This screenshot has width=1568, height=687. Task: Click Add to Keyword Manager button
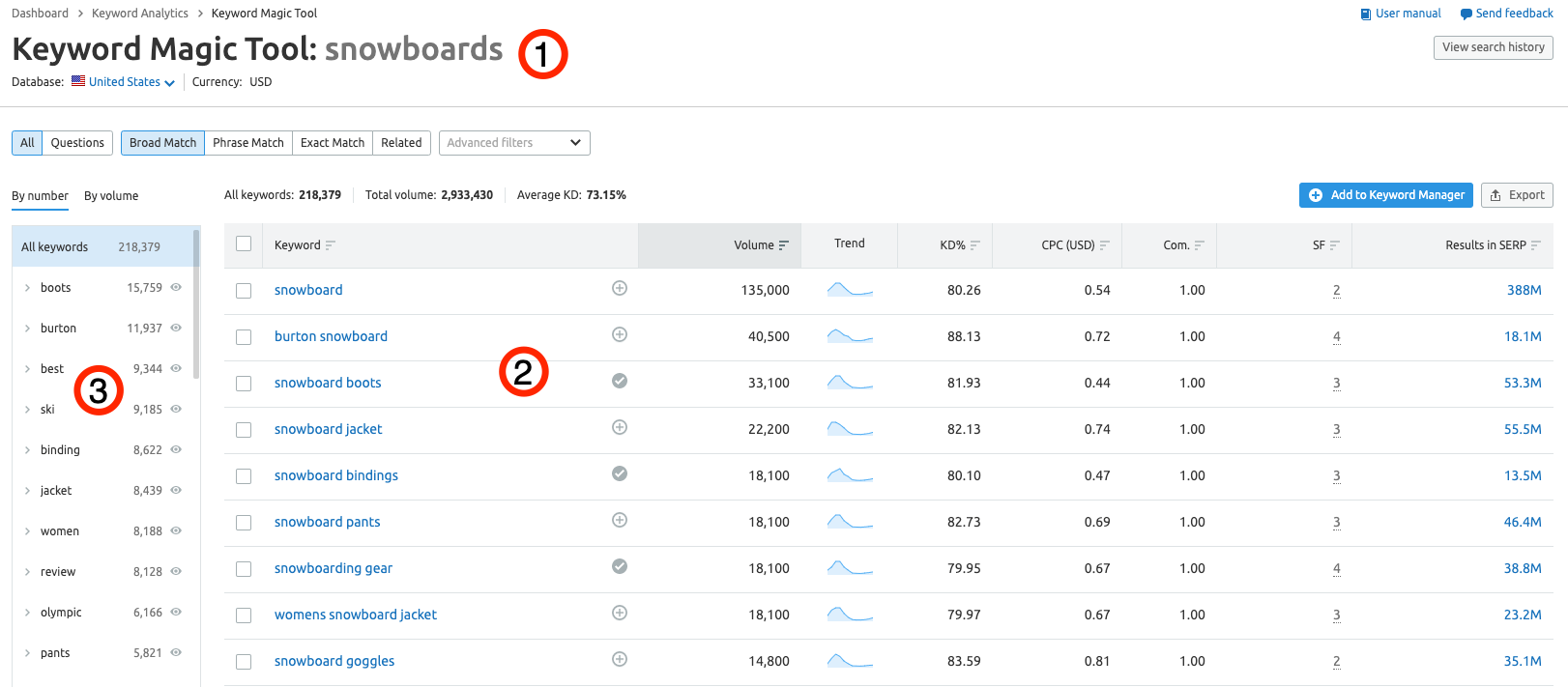point(1386,195)
